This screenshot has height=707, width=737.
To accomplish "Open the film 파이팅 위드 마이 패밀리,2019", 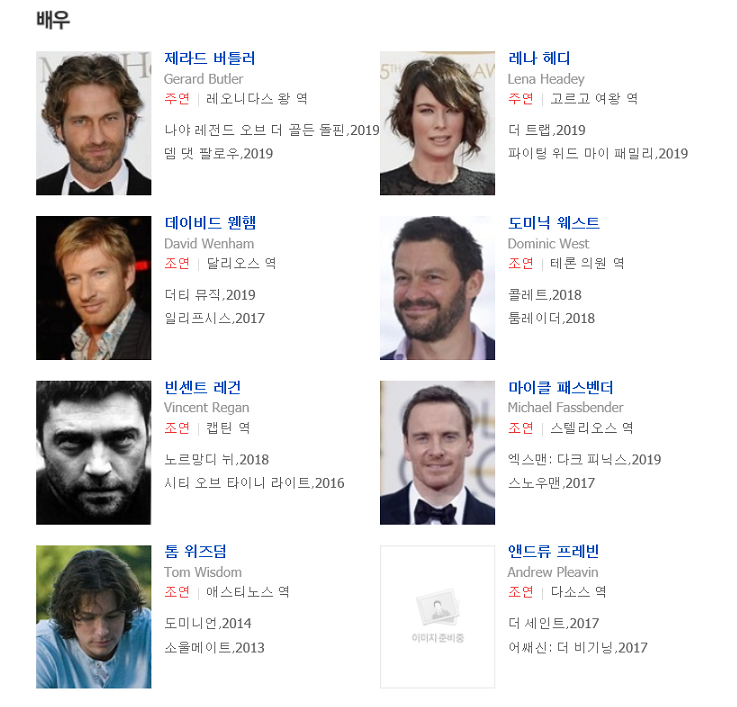I will pyautogui.click(x=598, y=154).
